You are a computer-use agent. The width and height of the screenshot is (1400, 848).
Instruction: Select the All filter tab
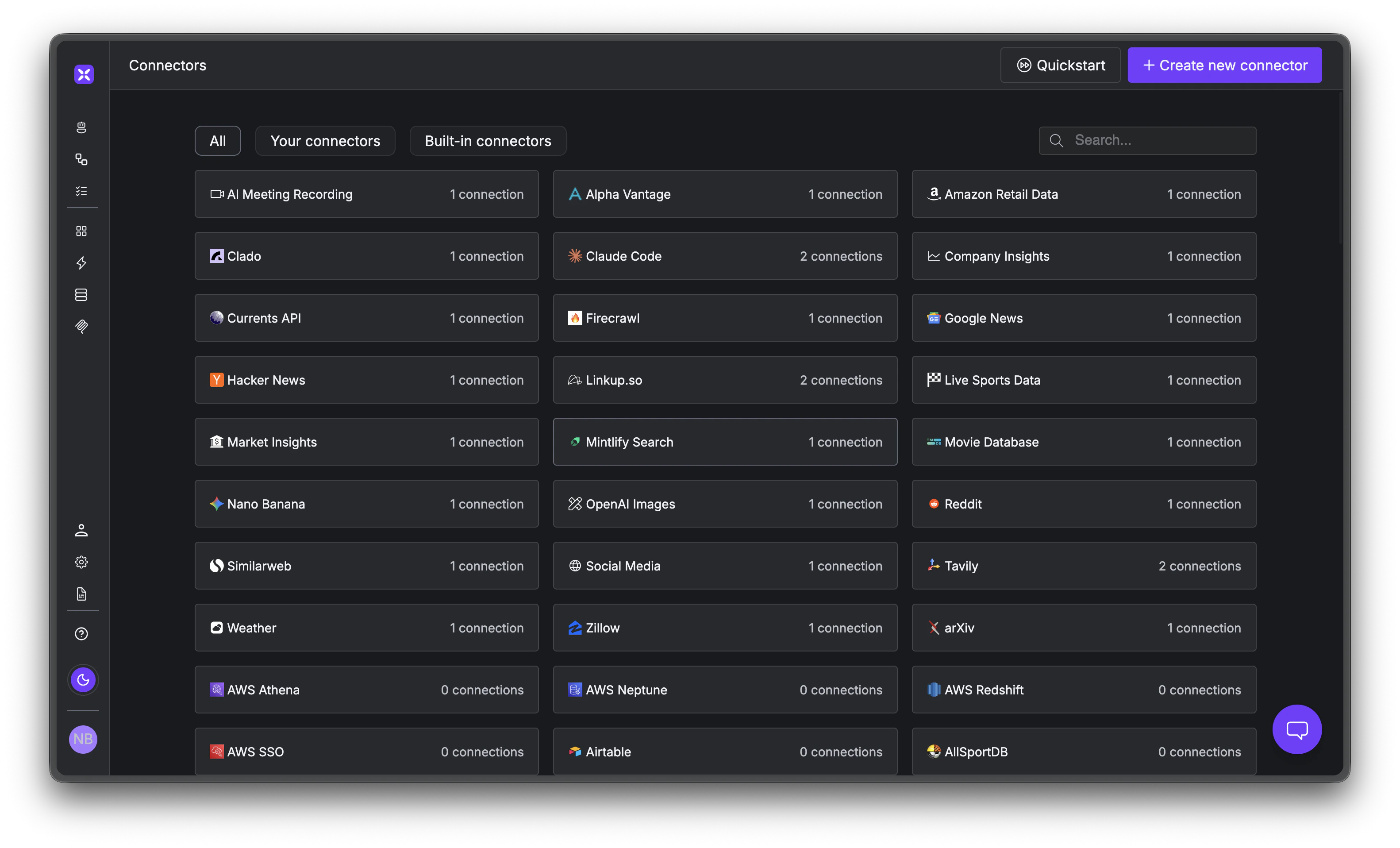pos(218,141)
